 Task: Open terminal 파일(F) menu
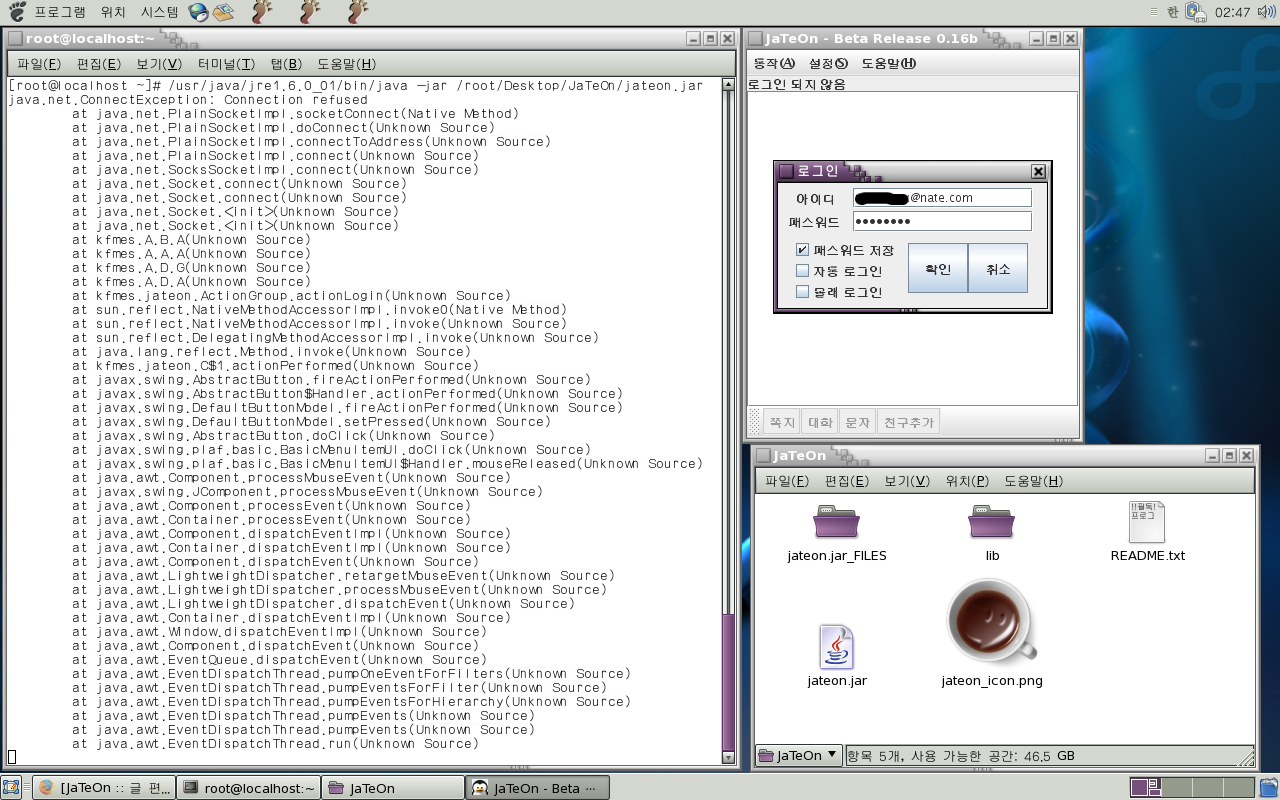pyautogui.click(x=39, y=64)
